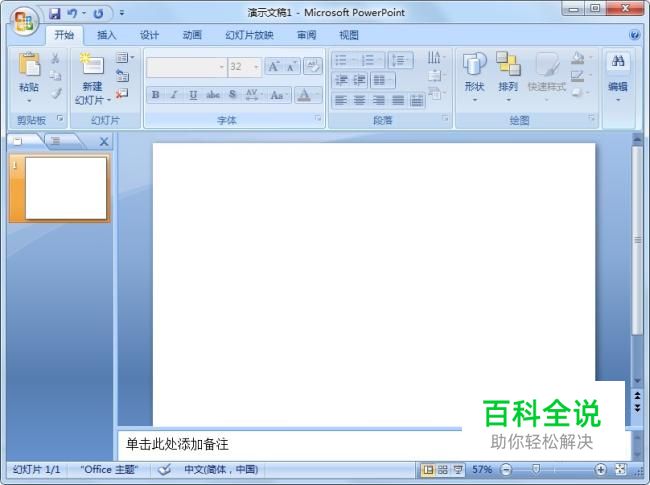Open the character spacing AV menu

(253, 95)
